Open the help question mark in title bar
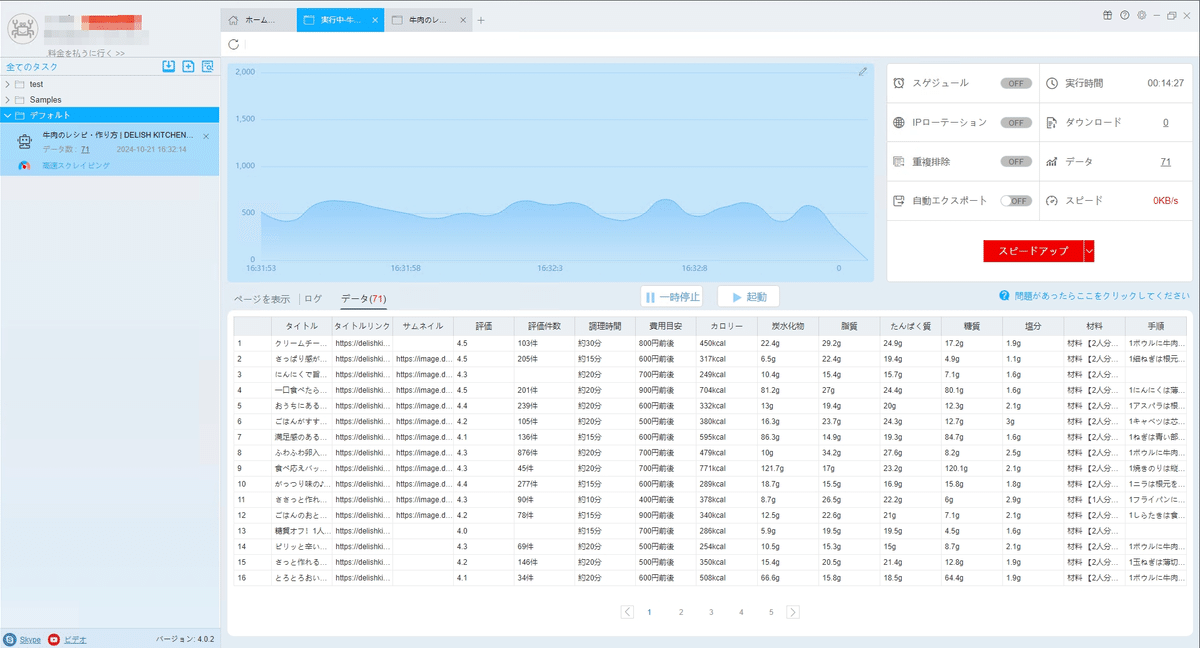Screen dimensions: 1200x648 1124,15
